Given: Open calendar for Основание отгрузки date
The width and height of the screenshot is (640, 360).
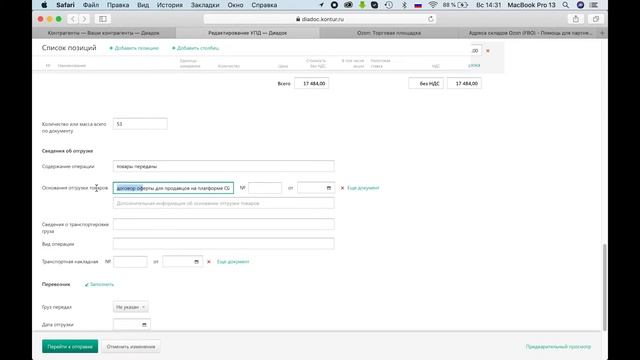Looking at the screenshot, I should coord(329,188).
